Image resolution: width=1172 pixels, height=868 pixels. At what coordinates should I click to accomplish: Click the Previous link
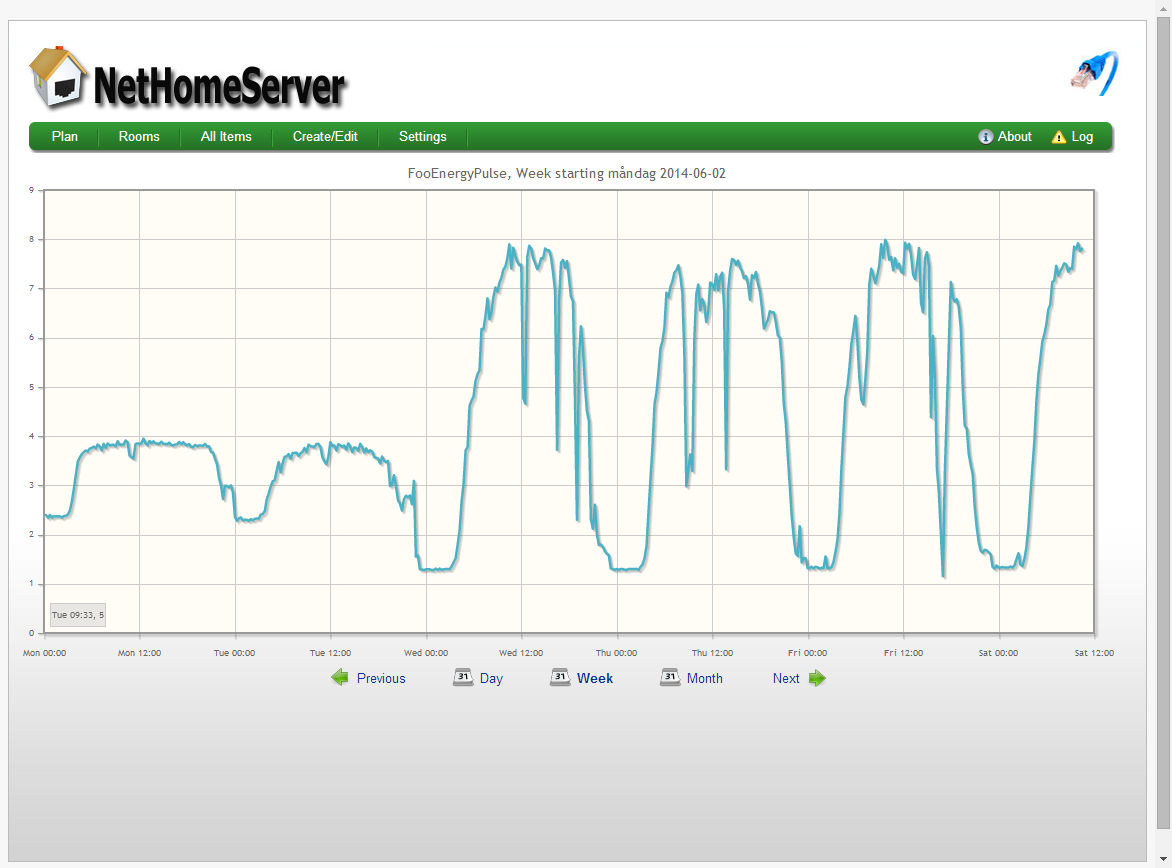tap(381, 678)
